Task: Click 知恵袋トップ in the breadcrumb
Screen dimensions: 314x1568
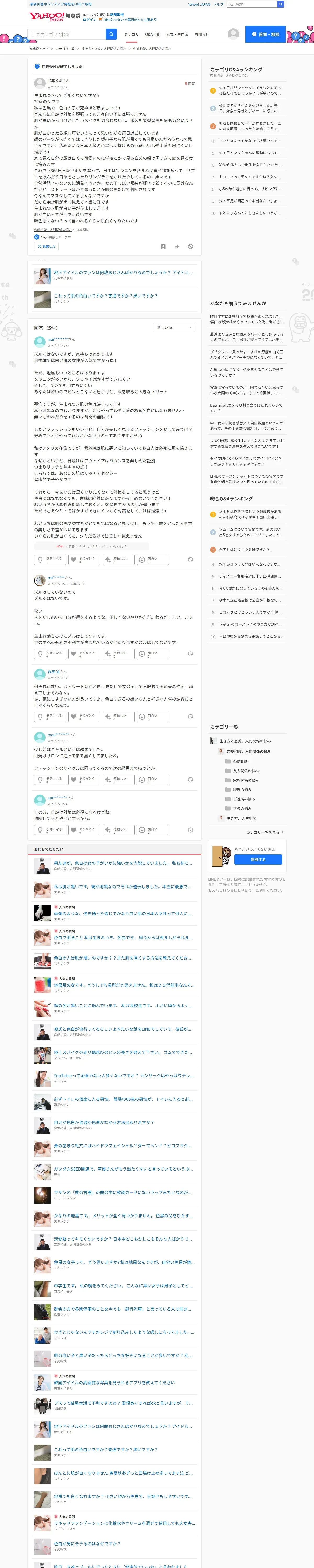Action: 39,49
